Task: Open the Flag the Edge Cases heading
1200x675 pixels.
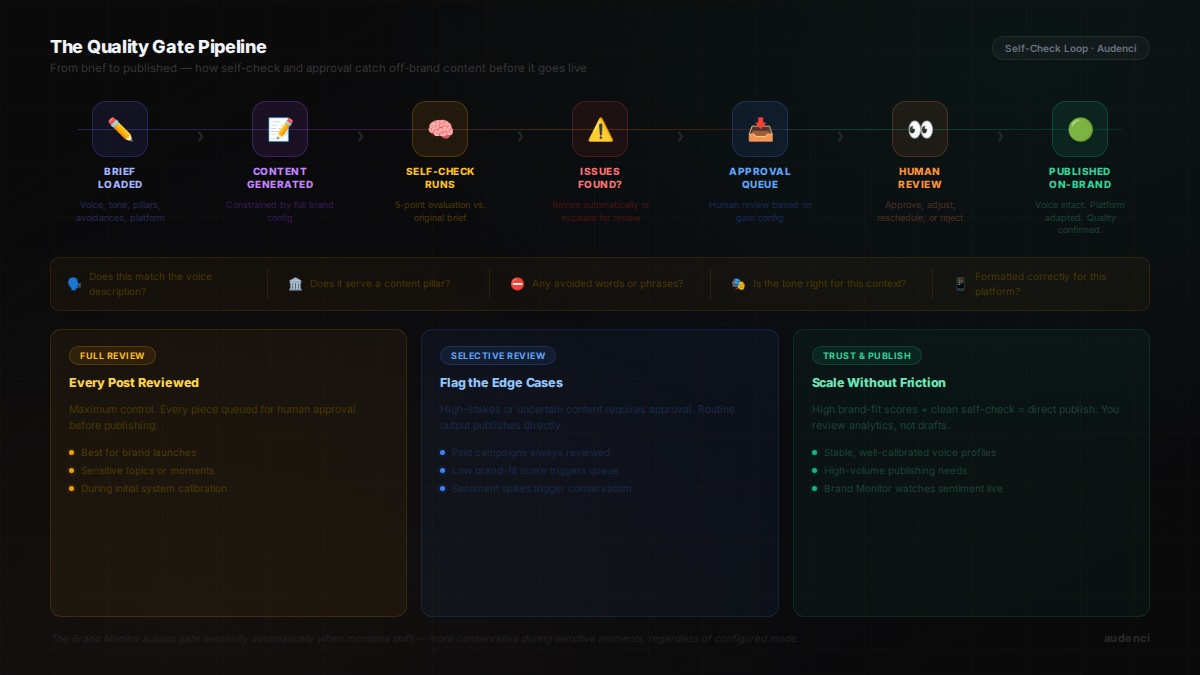Action: [501, 383]
